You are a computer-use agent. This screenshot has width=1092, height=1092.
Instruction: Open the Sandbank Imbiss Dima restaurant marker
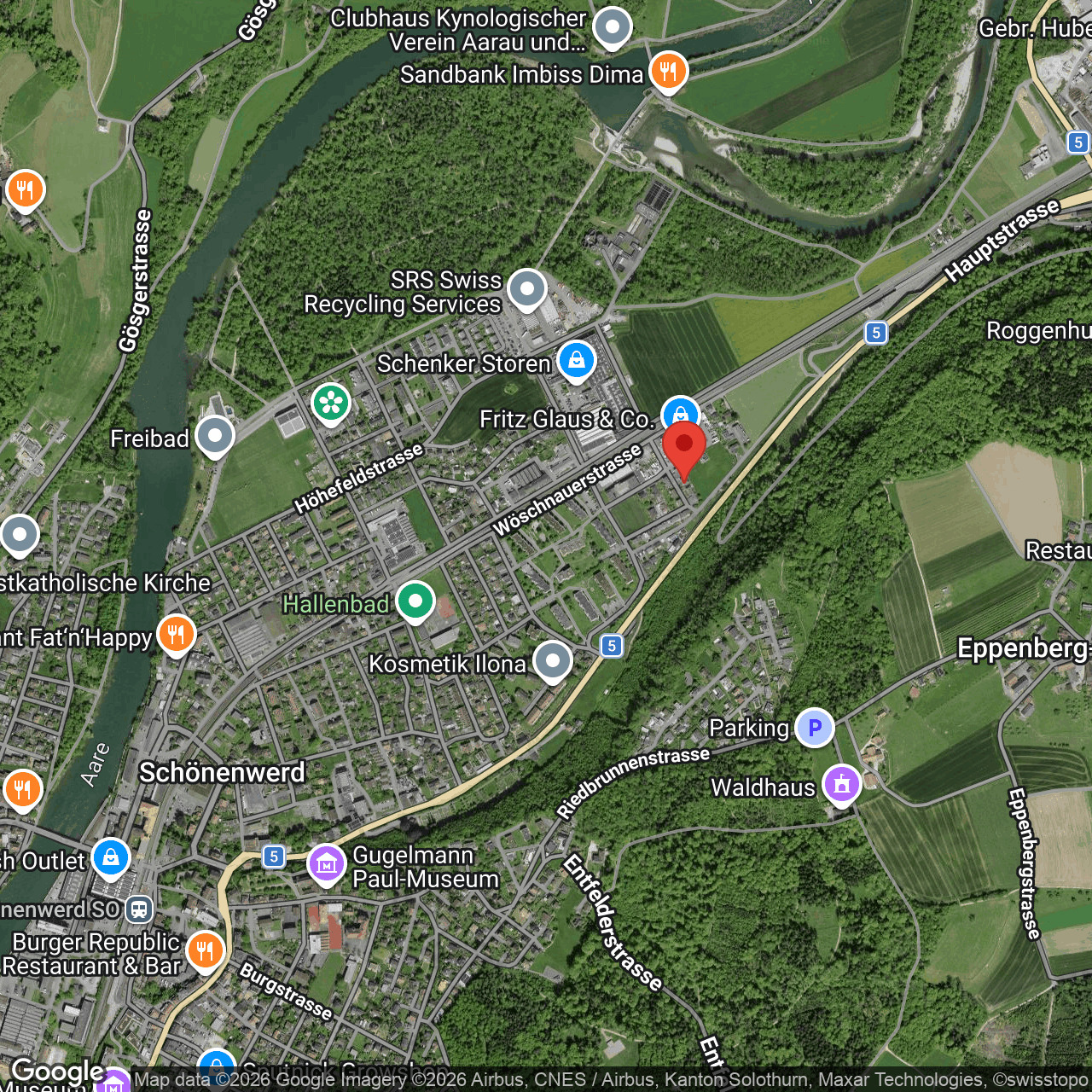[x=669, y=73]
